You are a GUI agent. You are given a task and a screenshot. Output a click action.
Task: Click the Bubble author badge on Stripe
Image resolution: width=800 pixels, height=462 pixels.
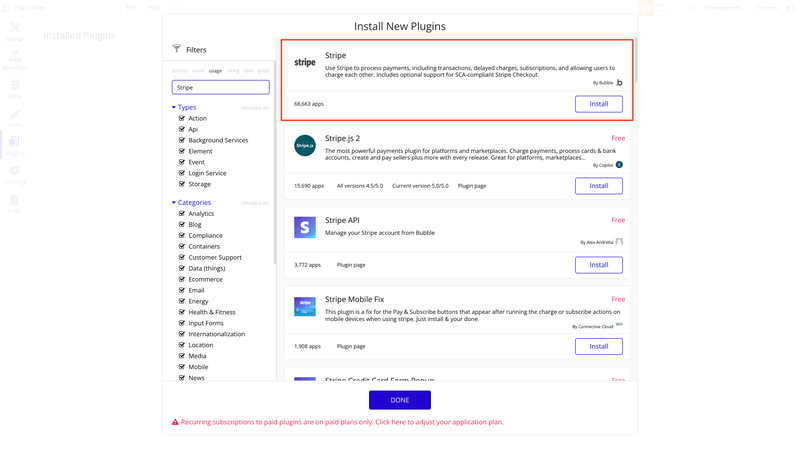click(619, 83)
